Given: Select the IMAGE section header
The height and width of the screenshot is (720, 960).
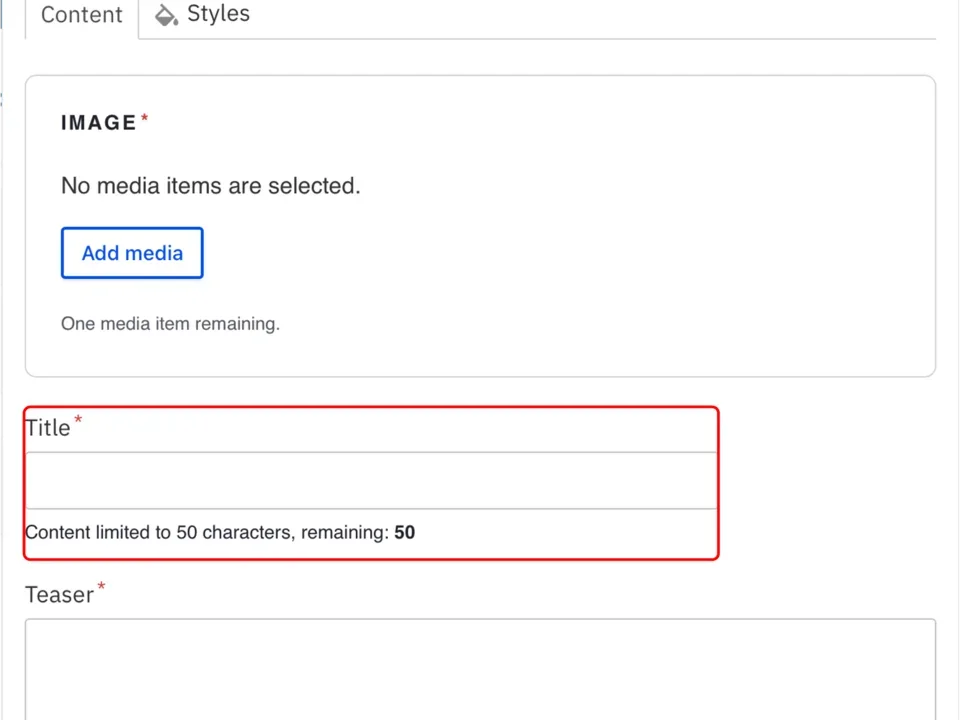Looking at the screenshot, I should click(x=100, y=122).
